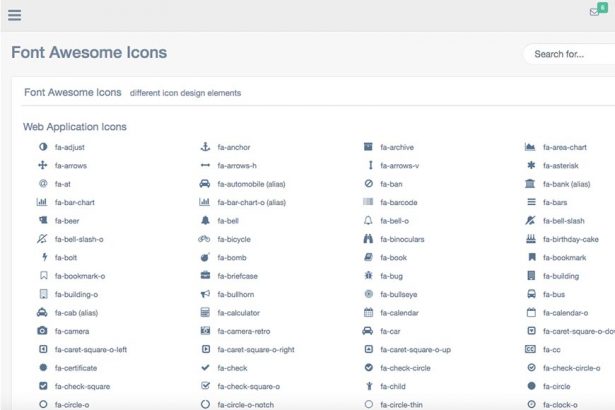Open the hamburger sidebar menu
The width and height of the screenshot is (615, 410).
coord(14,15)
